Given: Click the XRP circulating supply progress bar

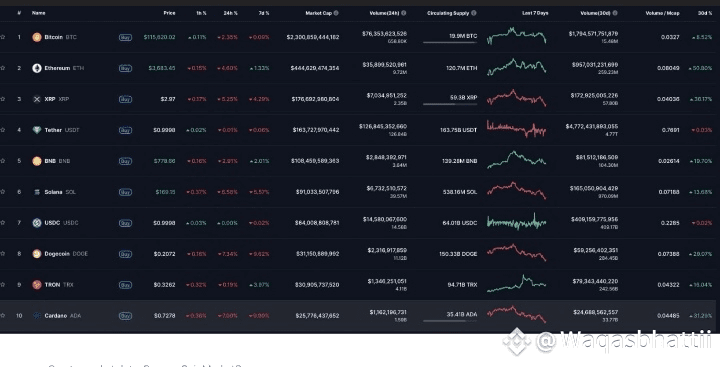Looking at the screenshot, I should click(x=450, y=104).
